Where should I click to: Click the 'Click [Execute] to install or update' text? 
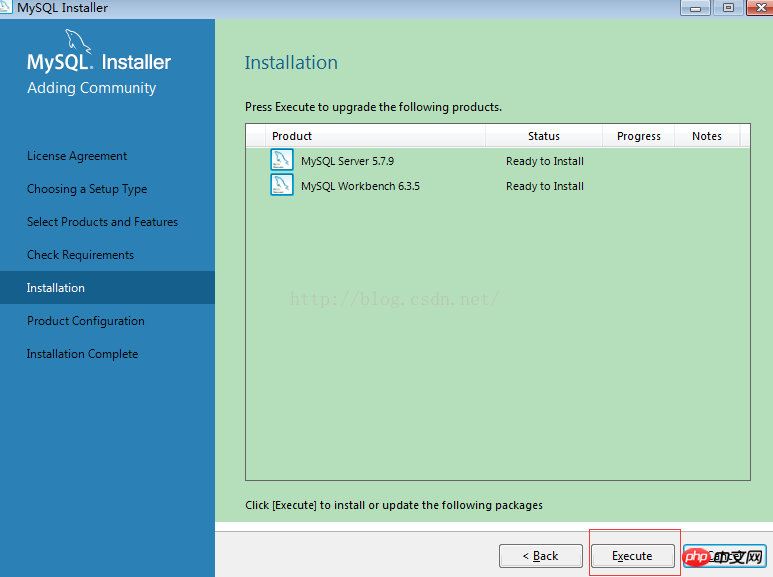click(x=394, y=505)
